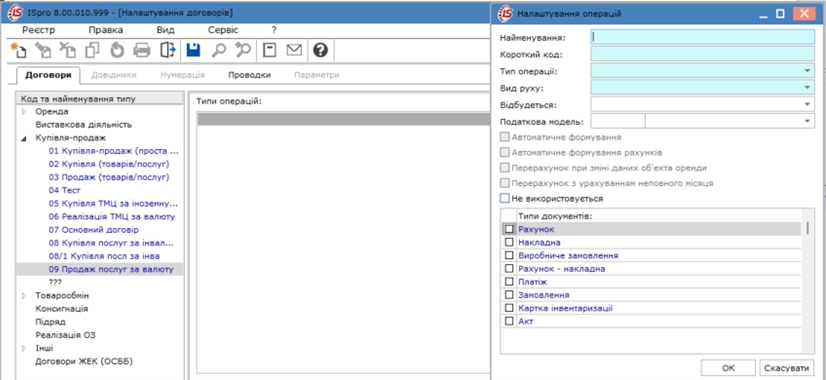
Task: Select the 04 Тест tree item
Action: click(64, 190)
